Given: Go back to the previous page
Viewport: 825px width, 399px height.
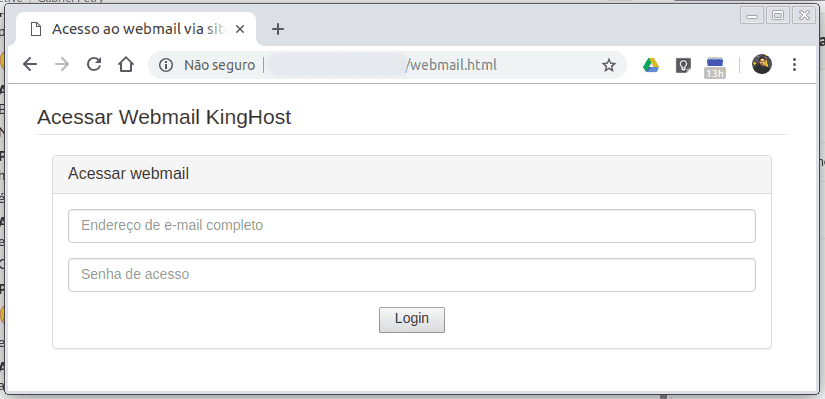Looking at the screenshot, I should pos(30,65).
